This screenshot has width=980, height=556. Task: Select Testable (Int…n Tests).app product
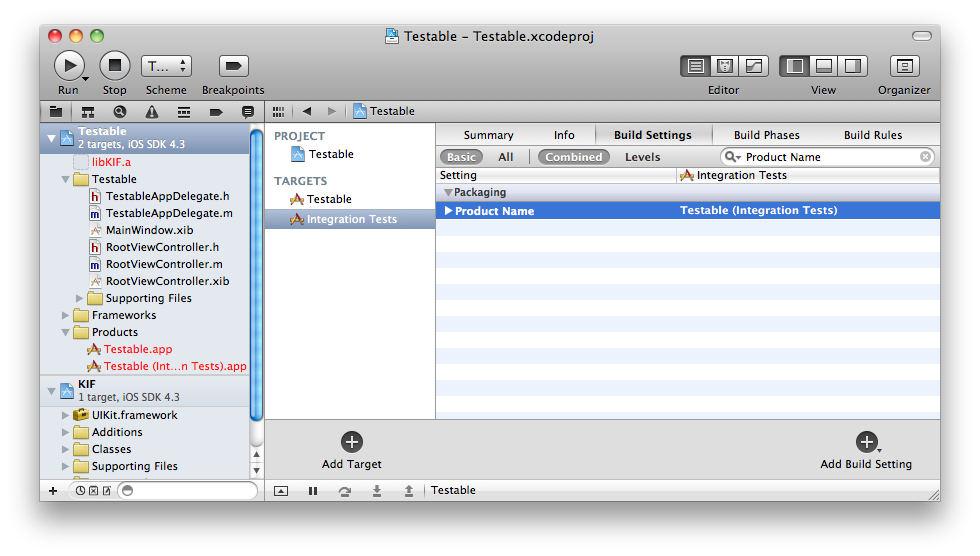(x=175, y=366)
